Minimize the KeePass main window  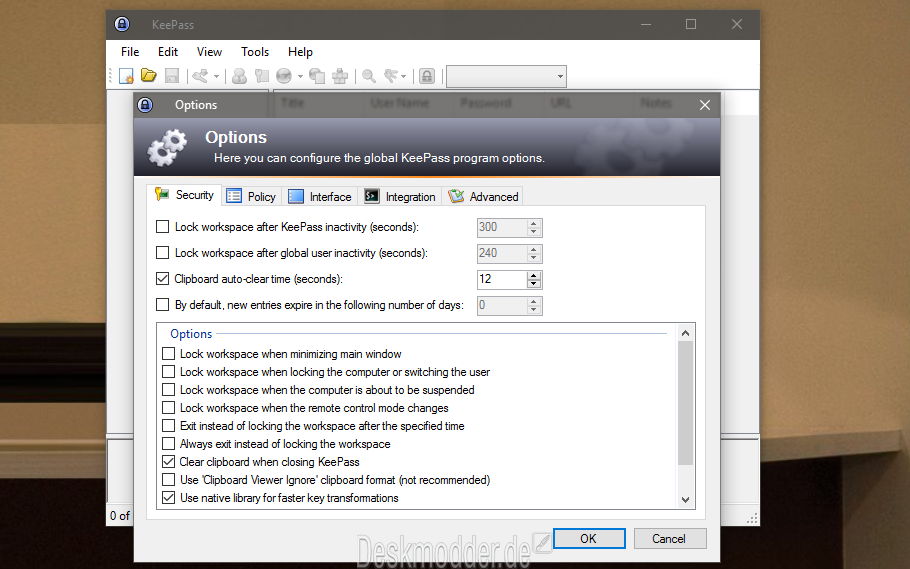646,24
